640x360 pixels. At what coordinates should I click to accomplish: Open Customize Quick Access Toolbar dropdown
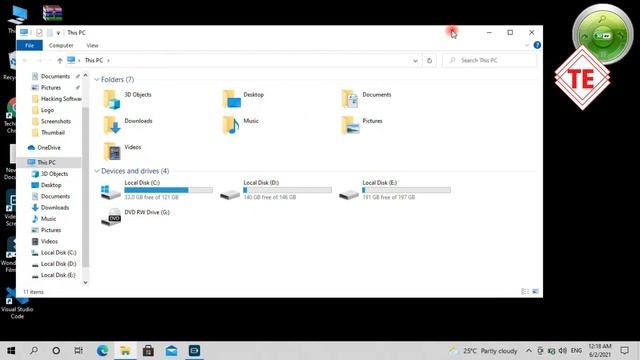(x=58, y=33)
